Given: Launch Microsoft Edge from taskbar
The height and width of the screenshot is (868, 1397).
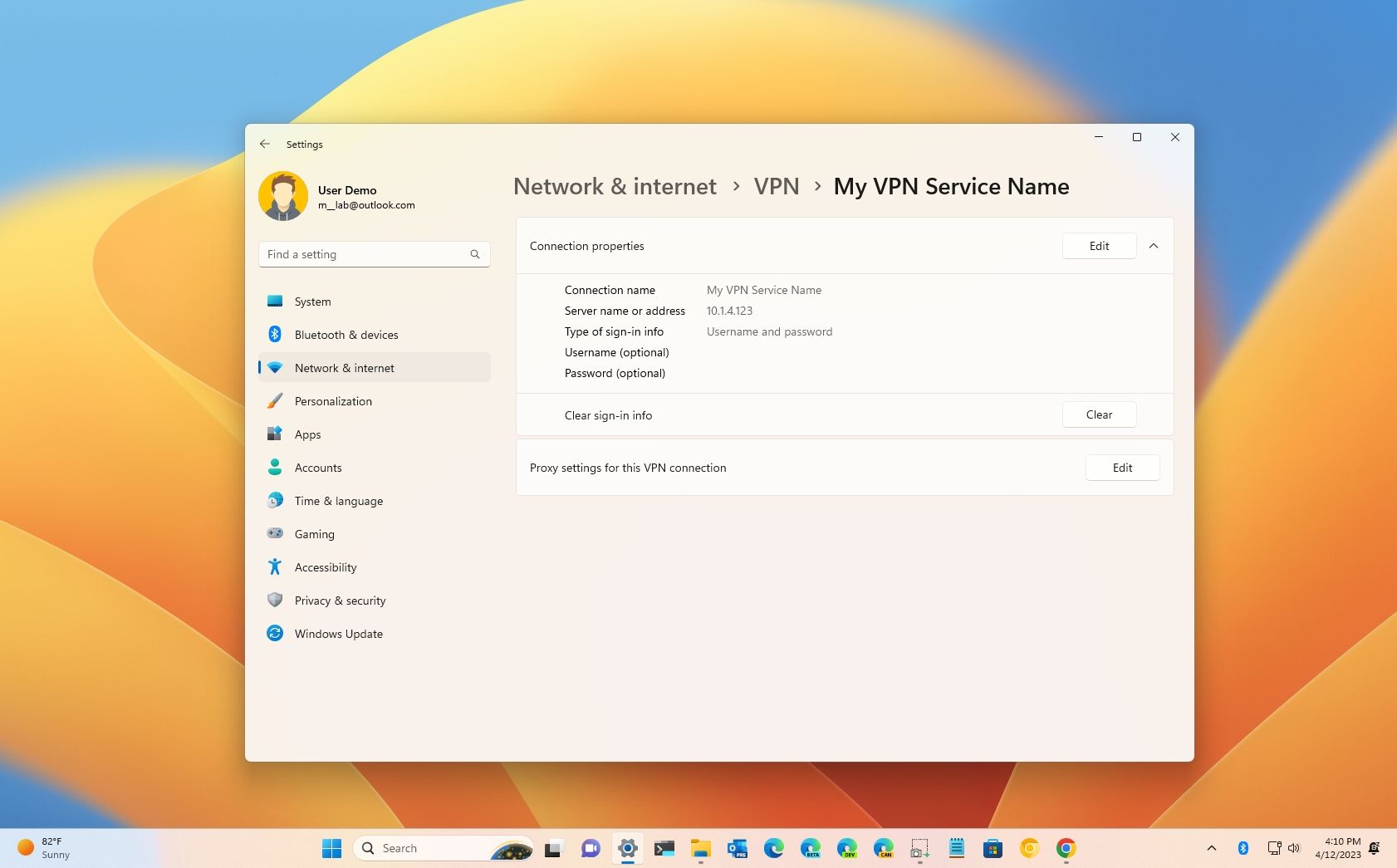Looking at the screenshot, I should pos(774,848).
